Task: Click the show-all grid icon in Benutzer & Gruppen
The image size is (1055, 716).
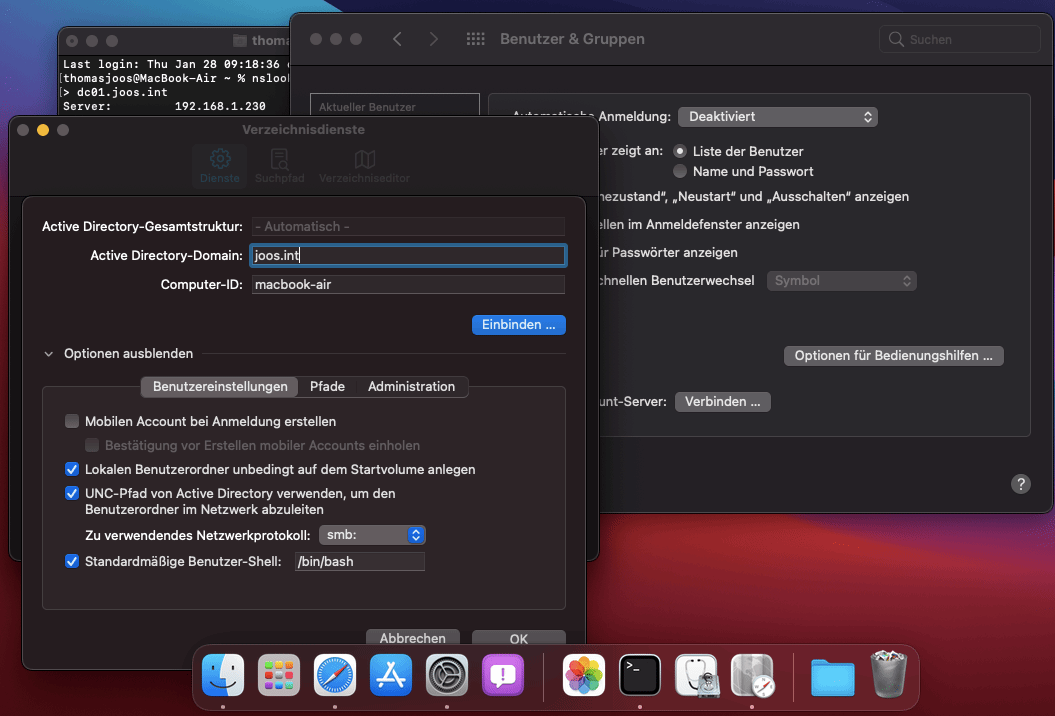Action: pos(476,39)
